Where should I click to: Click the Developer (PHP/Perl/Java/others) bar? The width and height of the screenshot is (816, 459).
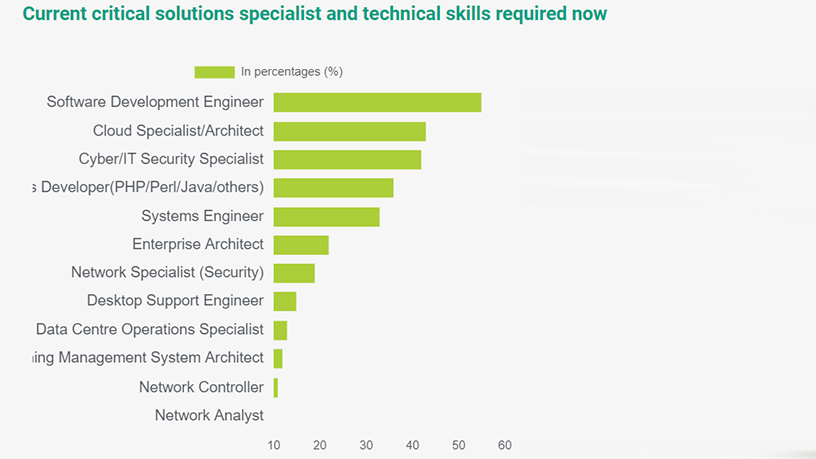point(333,188)
